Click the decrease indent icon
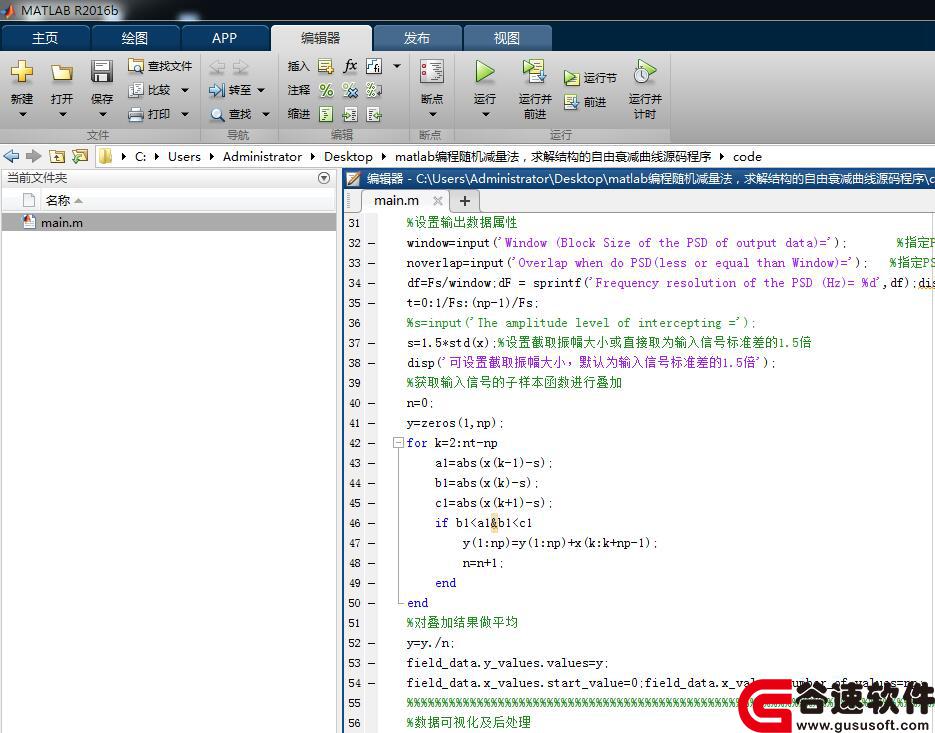 point(374,114)
